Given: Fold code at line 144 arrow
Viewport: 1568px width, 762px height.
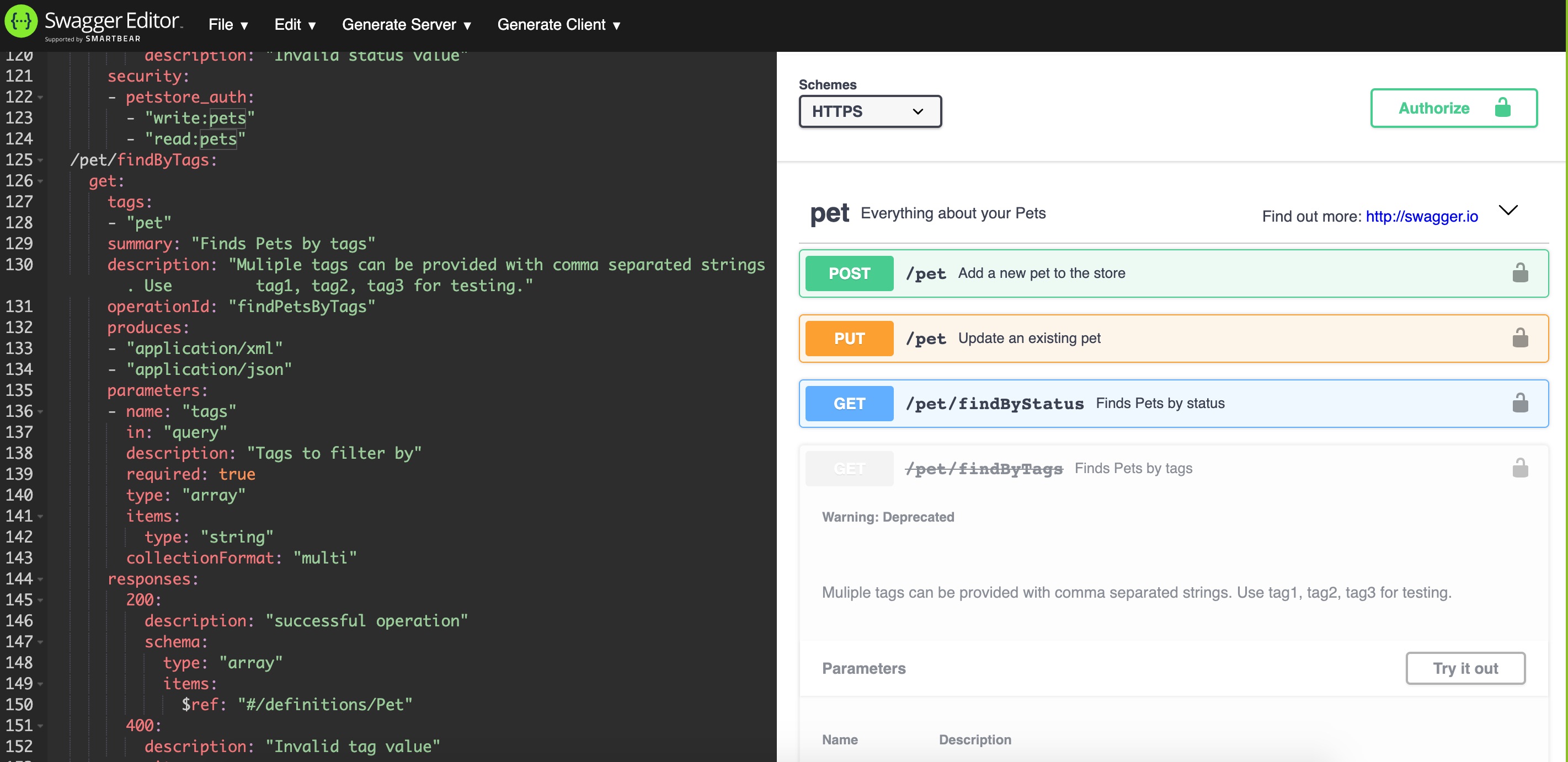Looking at the screenshot, I should (40, 579).
